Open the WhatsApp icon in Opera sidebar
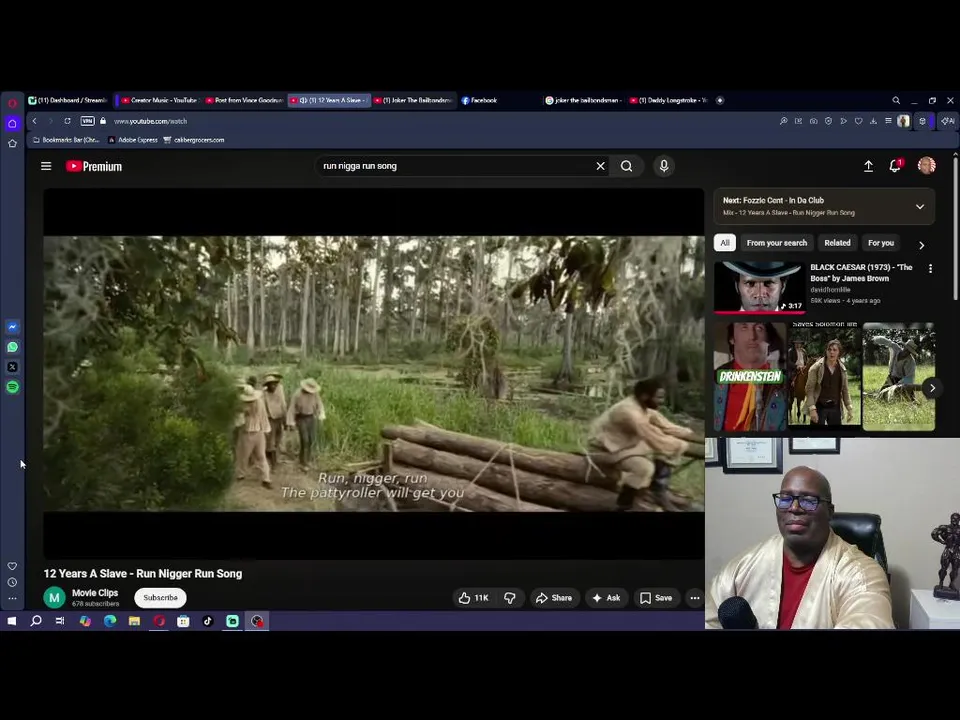This screenshot has height=720, width=960. click(12, 347)
